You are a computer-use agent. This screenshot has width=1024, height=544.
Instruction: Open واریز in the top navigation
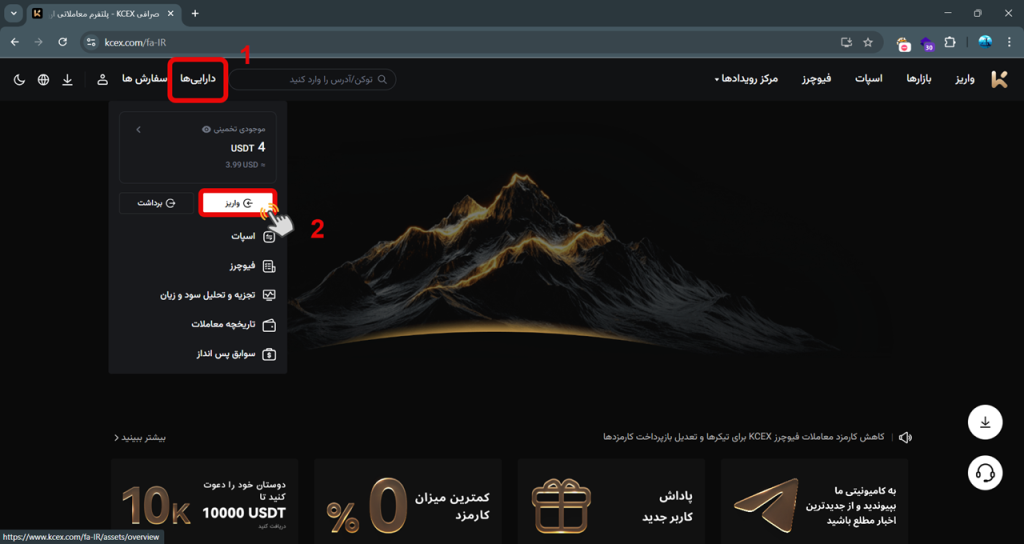coord(965,79)
